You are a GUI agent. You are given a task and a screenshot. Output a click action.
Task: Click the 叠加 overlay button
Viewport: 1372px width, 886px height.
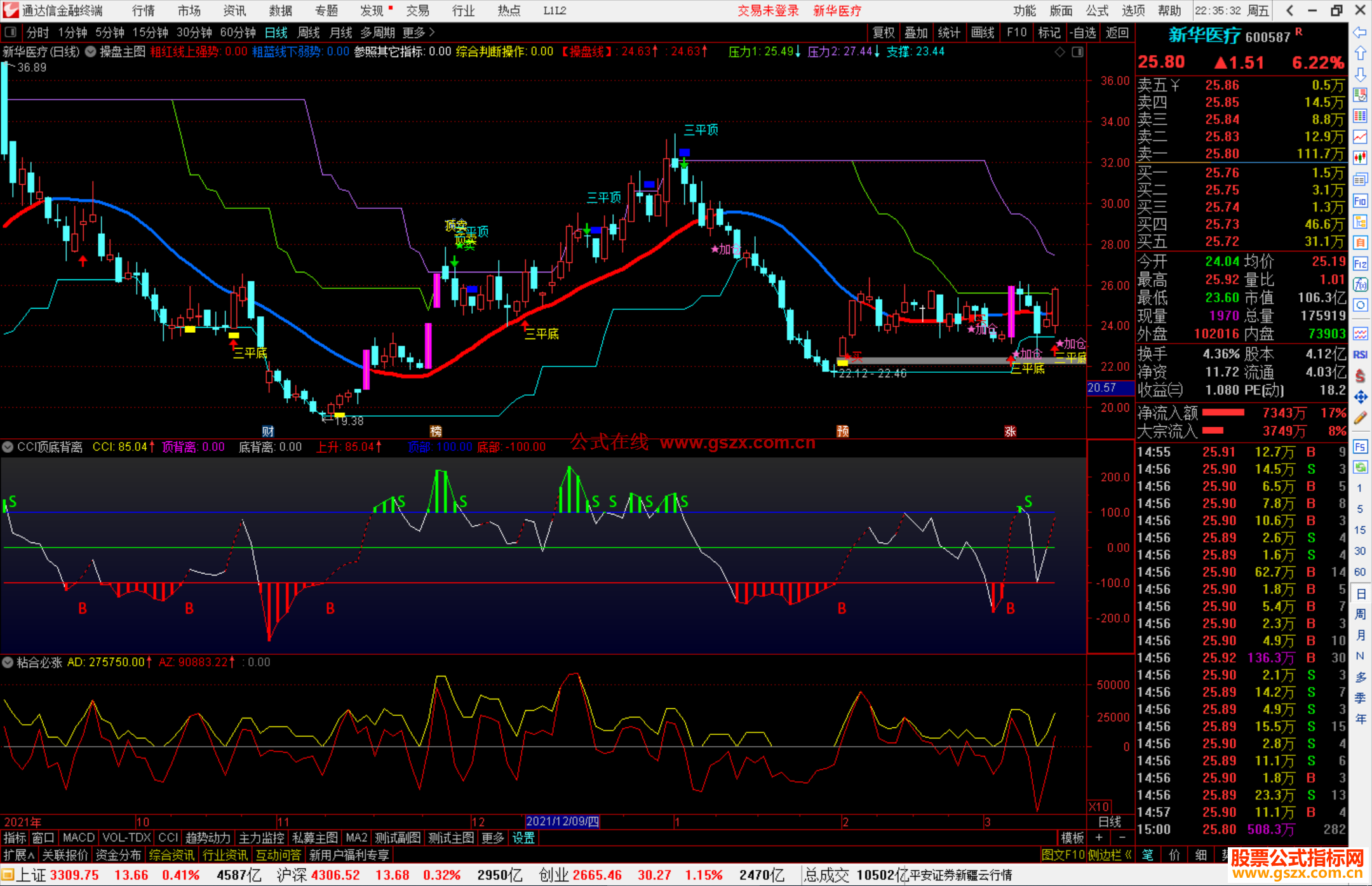916,32
